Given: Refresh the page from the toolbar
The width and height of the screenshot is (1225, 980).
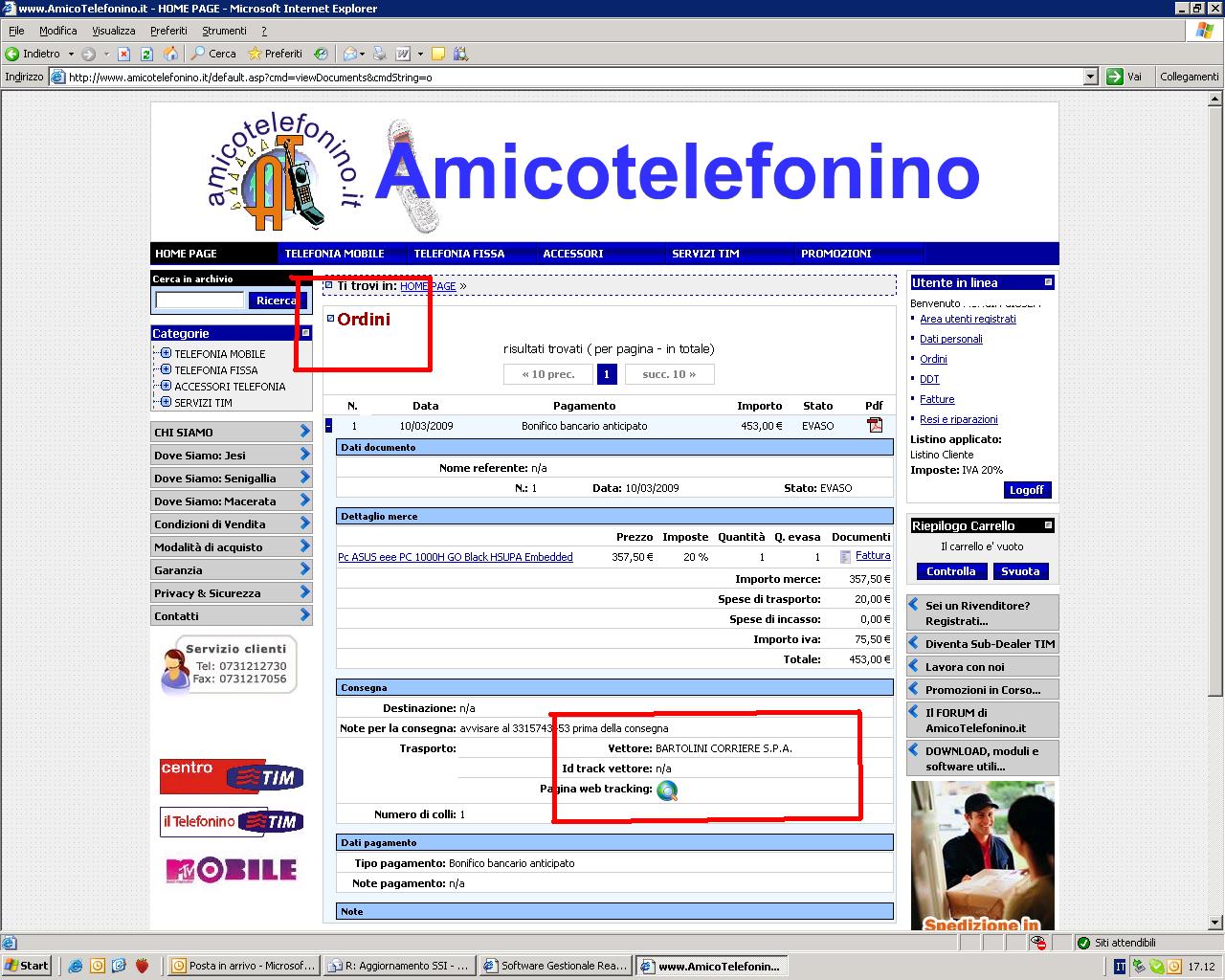Looking at the screenshot, I should [146, 54].
